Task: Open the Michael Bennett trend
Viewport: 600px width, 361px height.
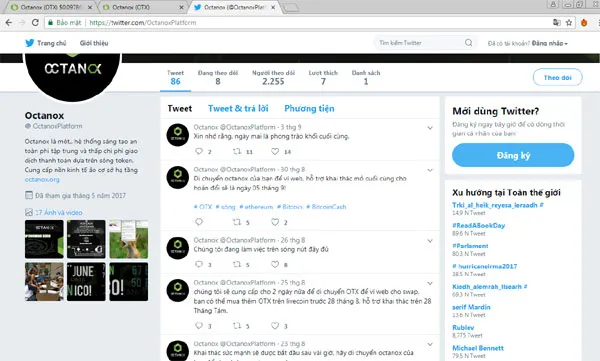Action: 478,348
